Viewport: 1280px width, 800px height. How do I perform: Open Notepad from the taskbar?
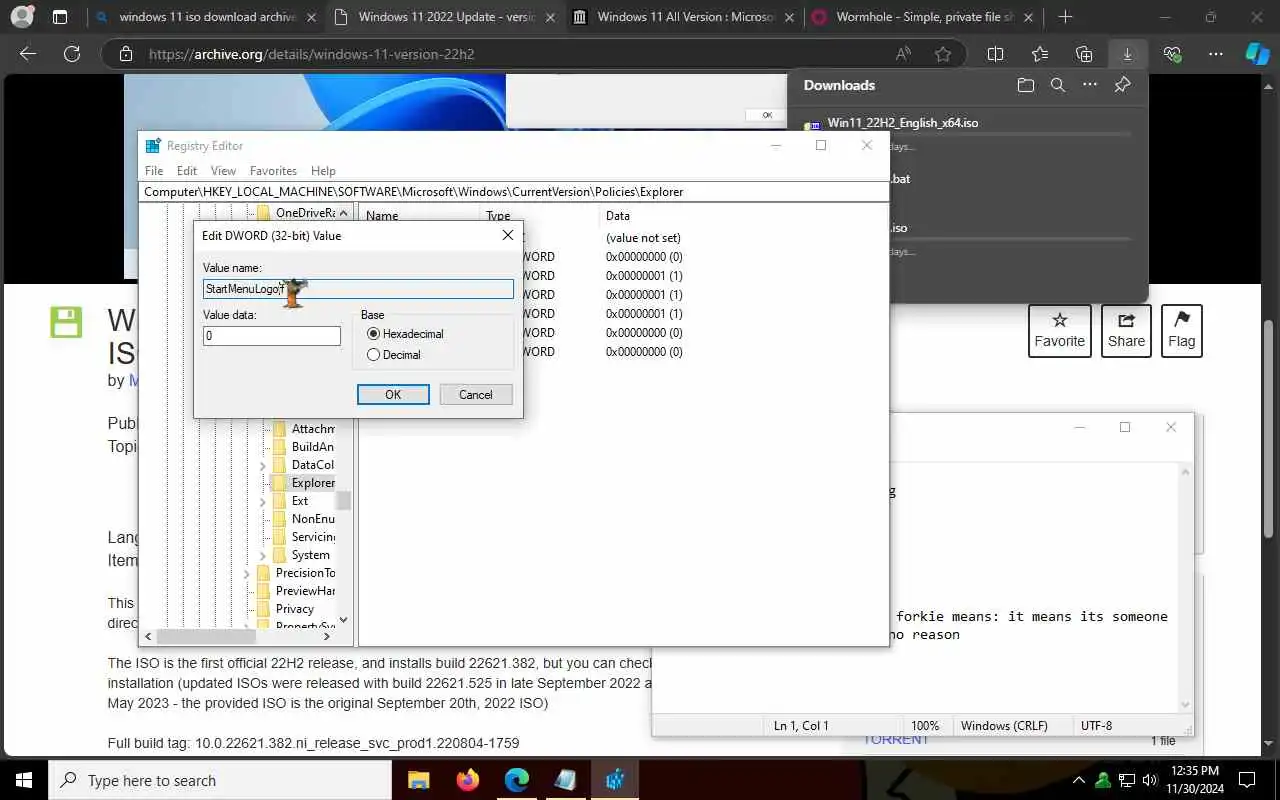pyautogui.click(x=565, y=780)
